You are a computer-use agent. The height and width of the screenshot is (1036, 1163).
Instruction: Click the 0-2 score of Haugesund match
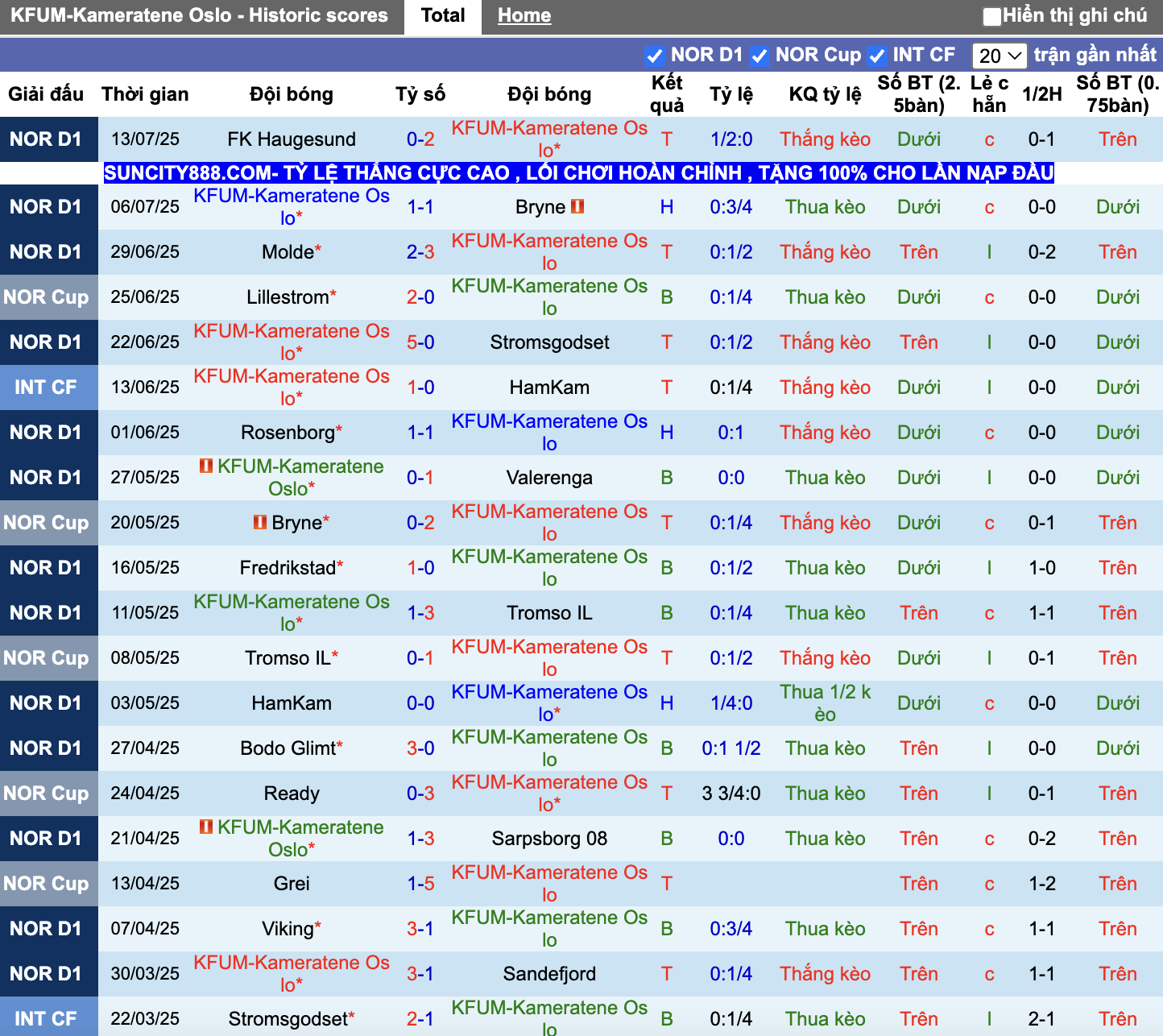(x=420, y=139)
